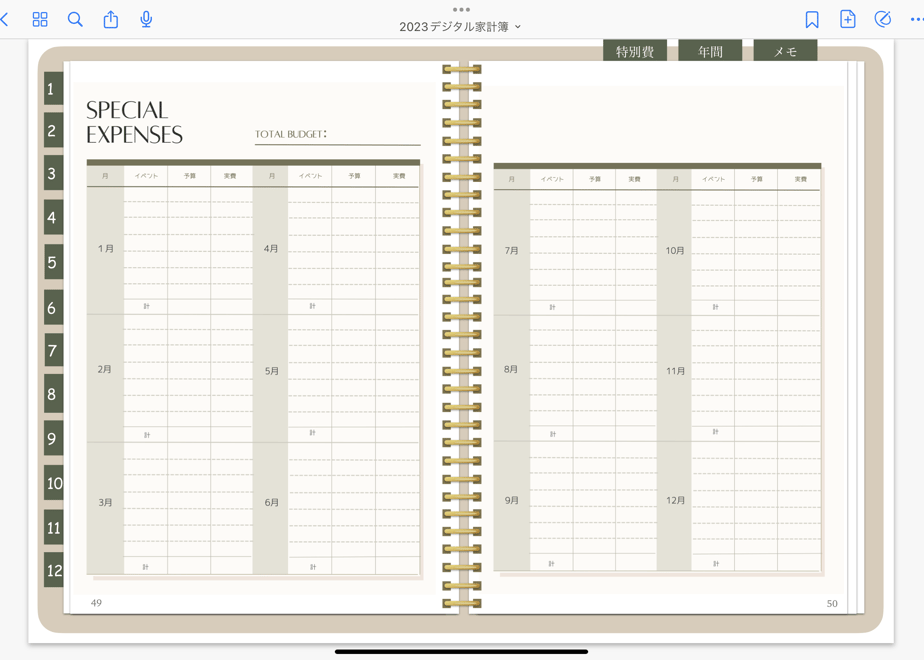
Task: Start audio recording with microphone icon
Action: (146, 19)
